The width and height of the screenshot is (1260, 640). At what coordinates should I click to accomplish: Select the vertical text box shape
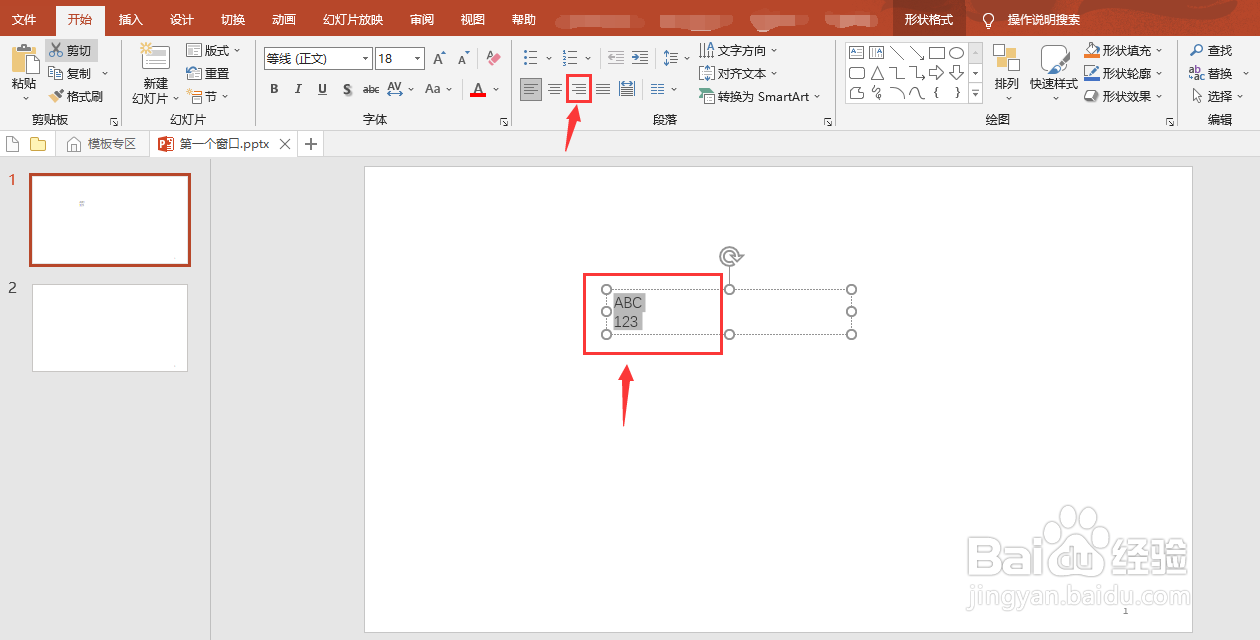click(876, 52)
